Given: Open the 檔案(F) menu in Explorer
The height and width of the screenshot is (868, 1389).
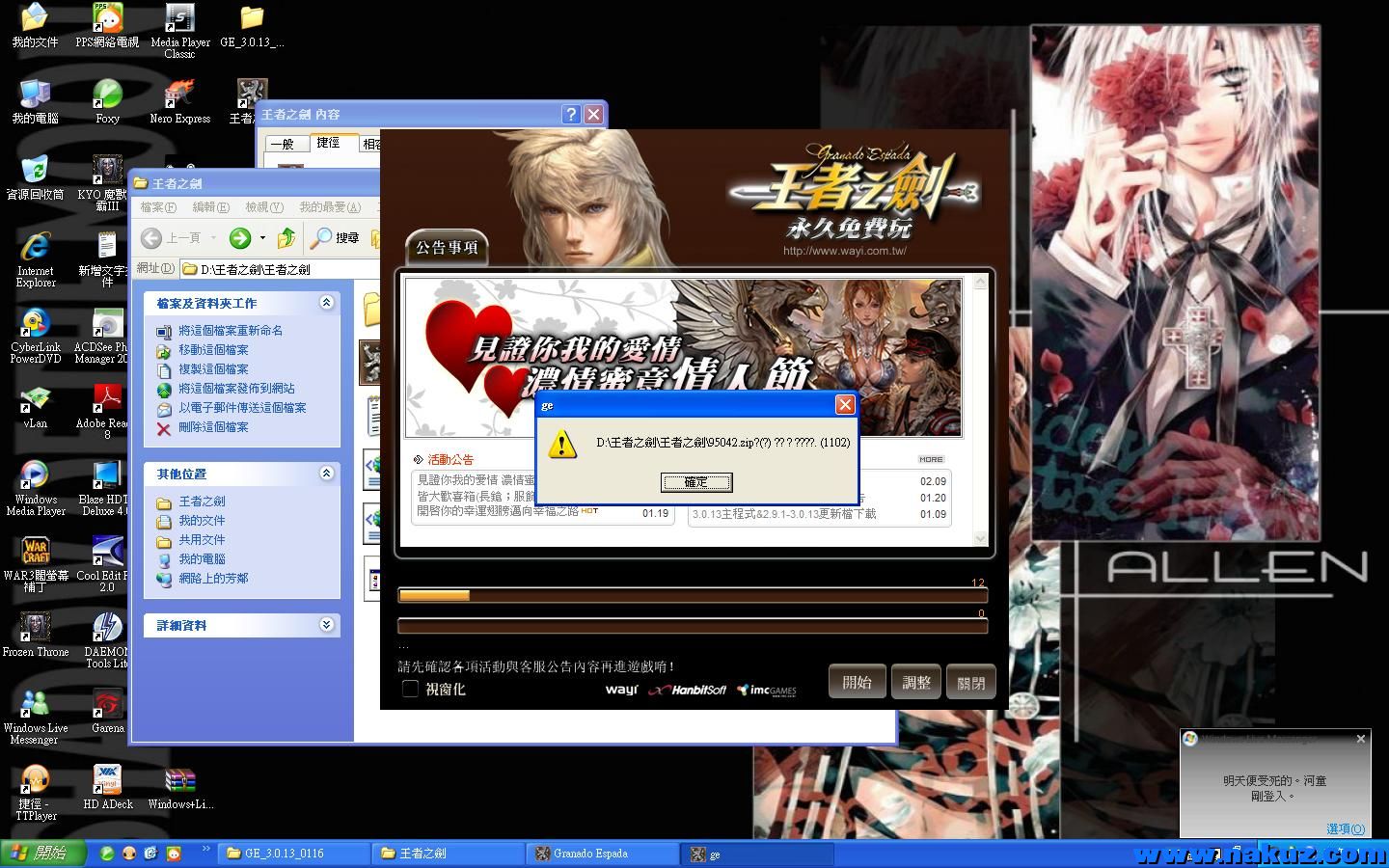Looking at the screenshot, I should (158, 207).
